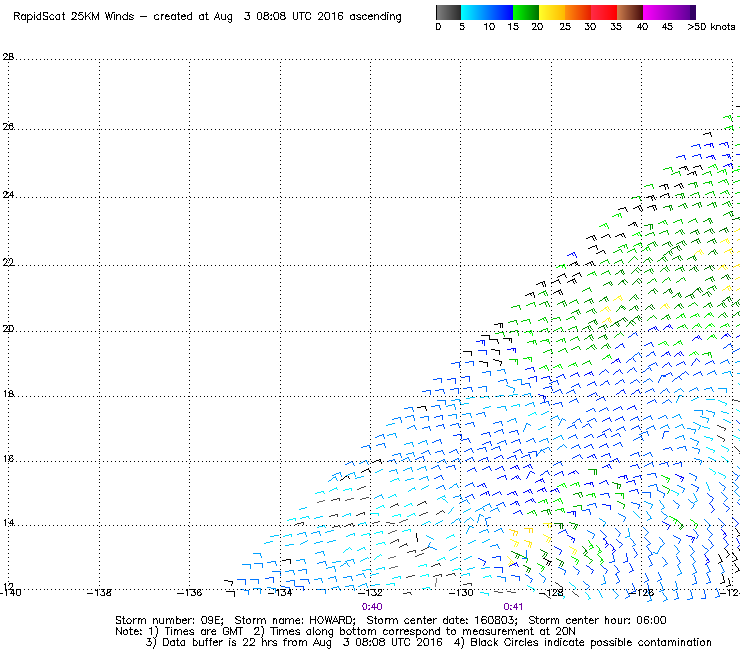
Task: Click note 2 about measurement at 20N
Action: [414, 632]
